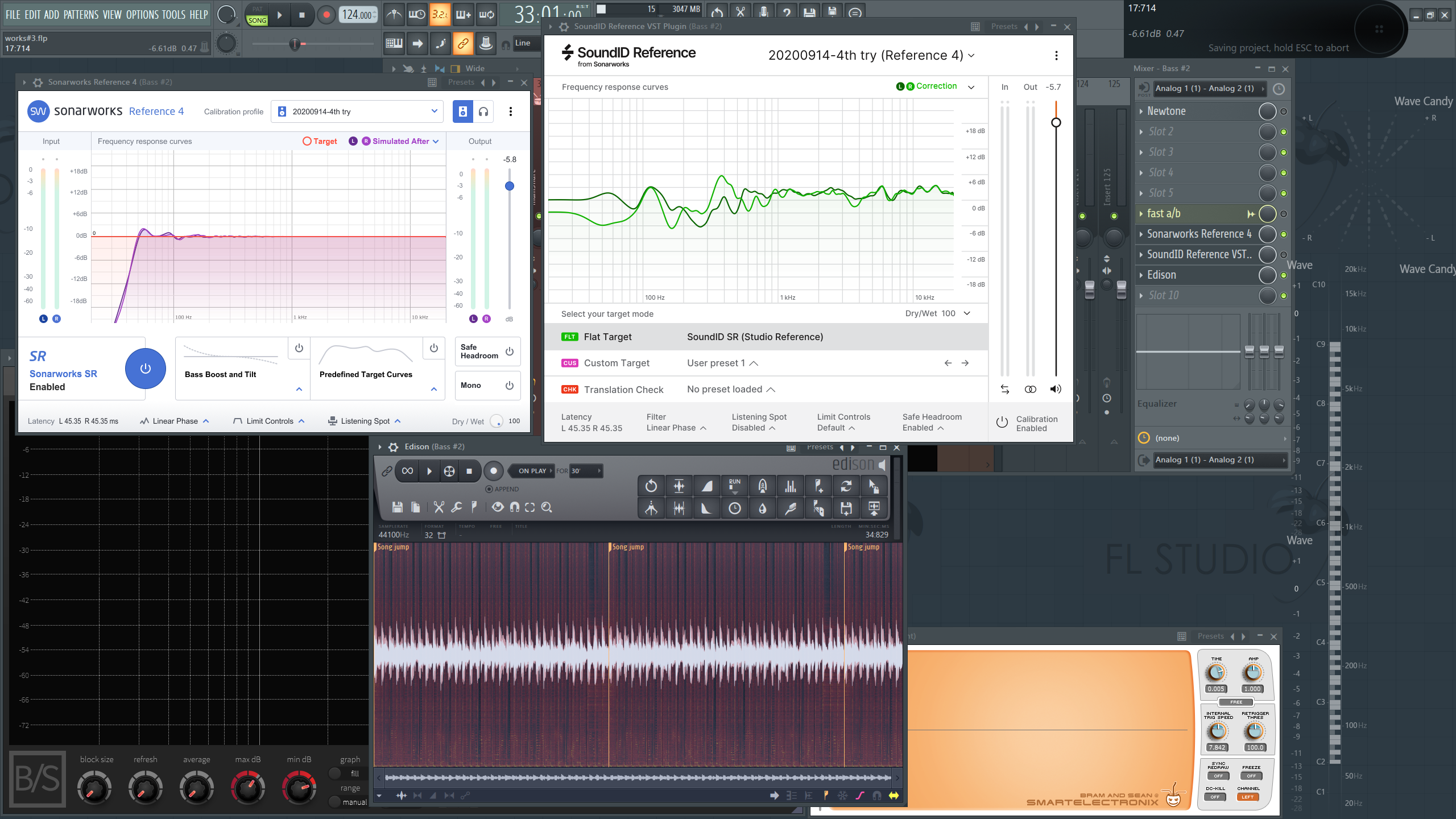This screenshot has width=1456, height=819.
Task: Click the 124.000 tempo field
Action: point(357,15)
